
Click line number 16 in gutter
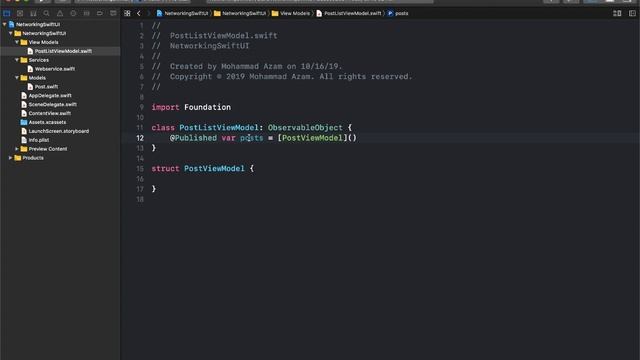click(140, 179)
